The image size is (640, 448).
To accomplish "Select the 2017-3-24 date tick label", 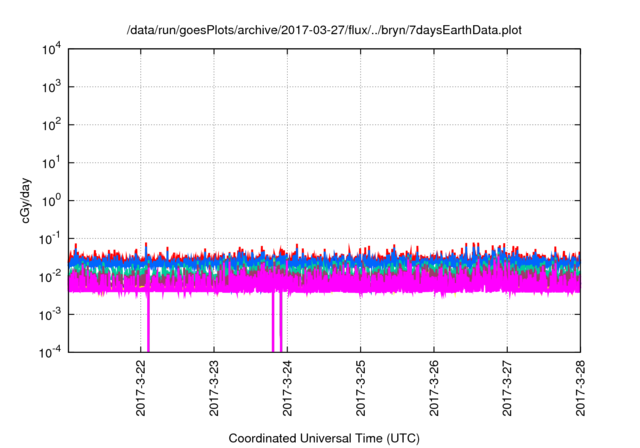I will click(287, 388).
